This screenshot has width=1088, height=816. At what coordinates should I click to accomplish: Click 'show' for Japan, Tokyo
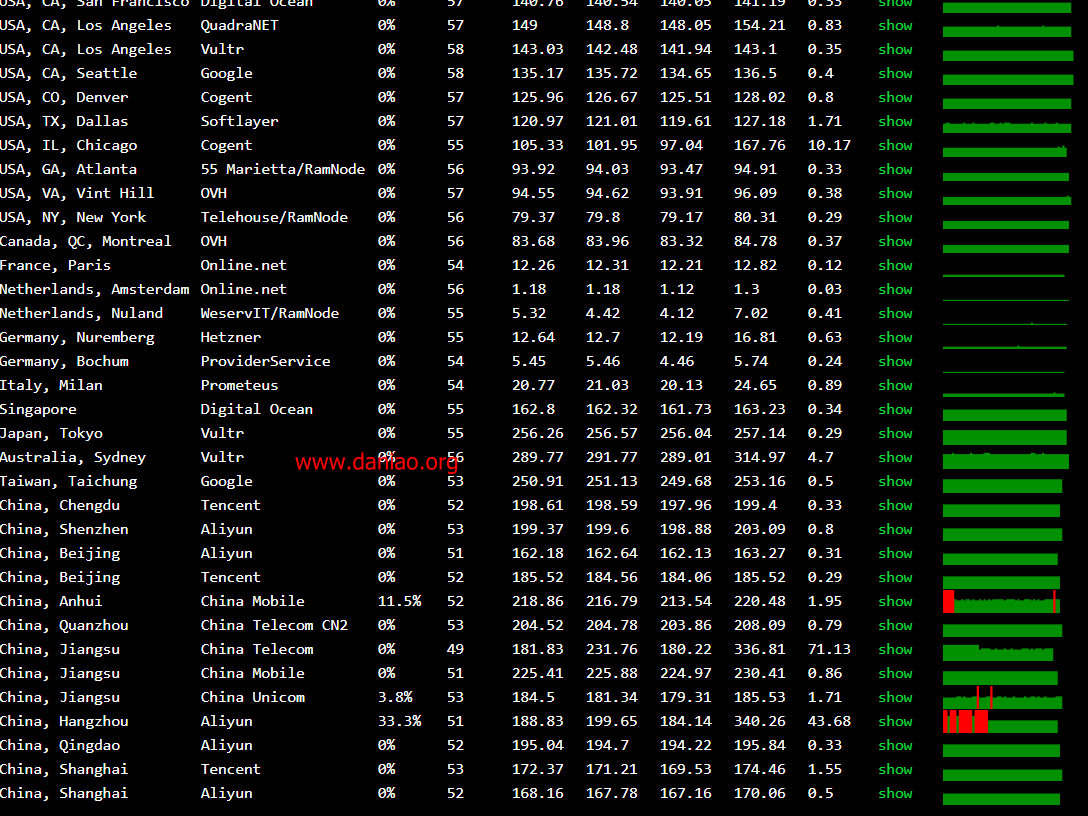(895, 434)
